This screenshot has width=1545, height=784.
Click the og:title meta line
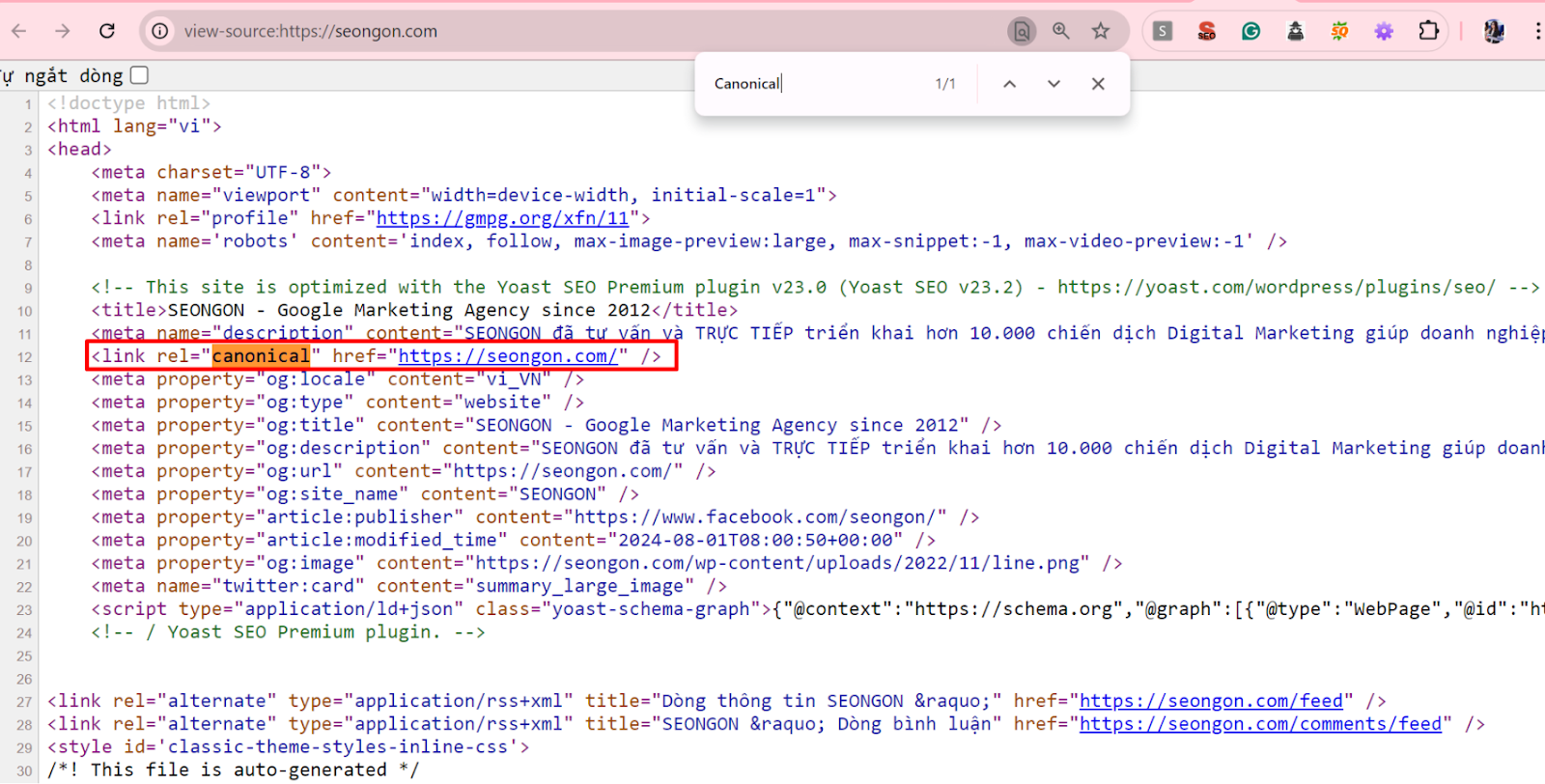pyautogui.click(x=547, y=425)
